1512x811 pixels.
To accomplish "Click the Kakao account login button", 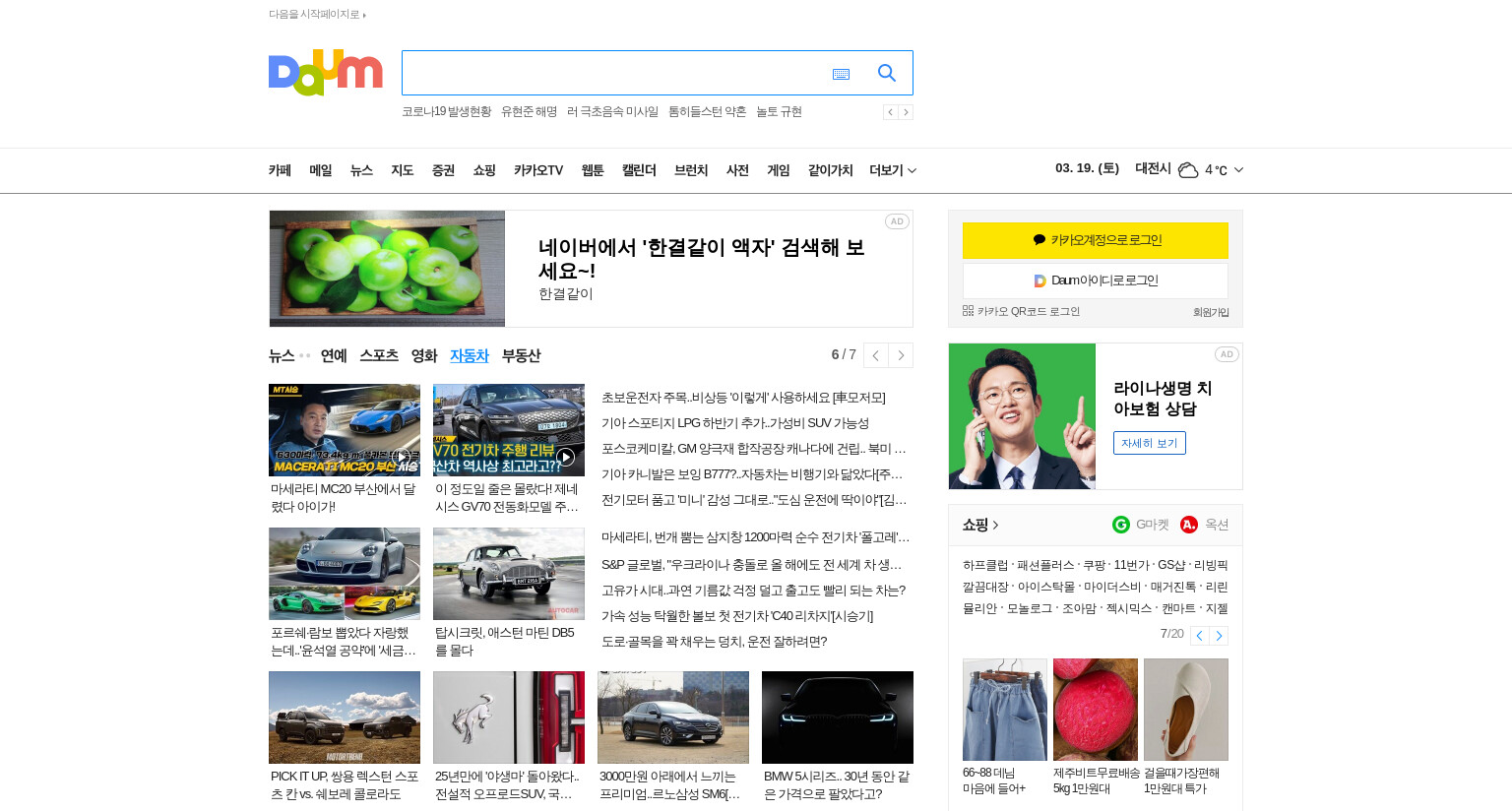I will [x=1096, y=240].
